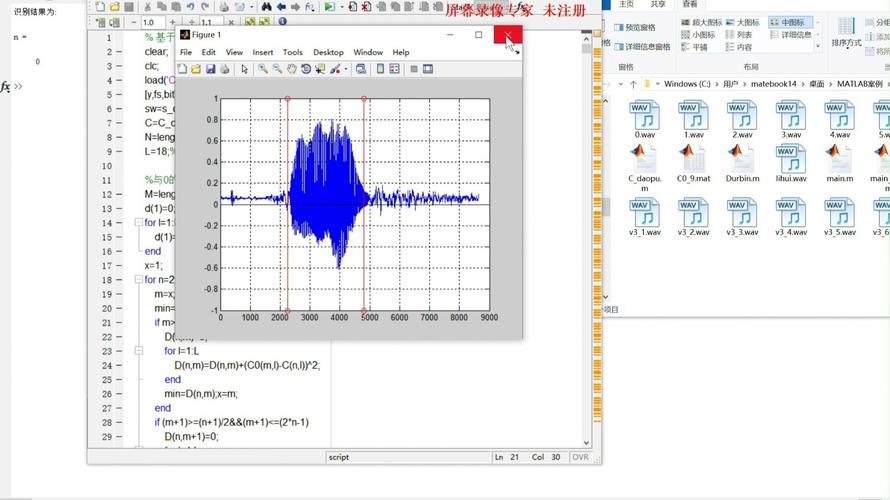Click the Show Plot Tools and Dock icon
Image resolution: width=890 pixels, height=500 pixels.
pyautogui.click(x=428, y=69)
